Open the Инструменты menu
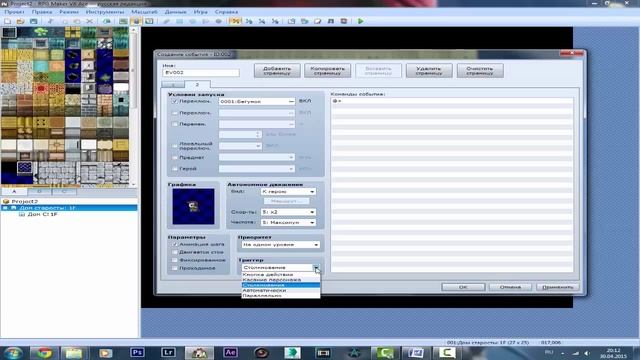 coord(104,12)
